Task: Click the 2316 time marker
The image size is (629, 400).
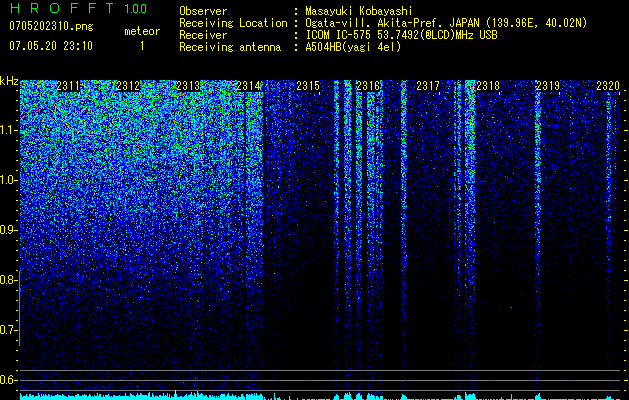Action: [x=368, y=86]
